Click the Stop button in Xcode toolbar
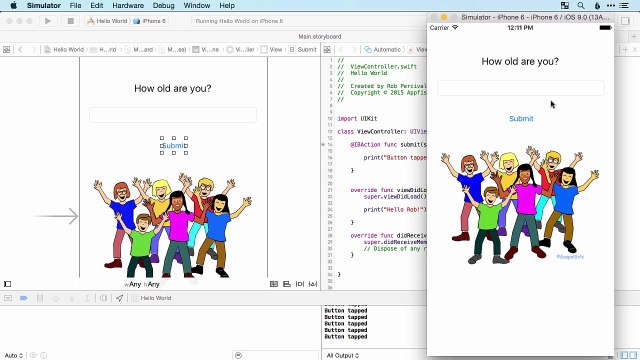The width and height of the screenshot is (640, 360). click(x=71, y=21)
